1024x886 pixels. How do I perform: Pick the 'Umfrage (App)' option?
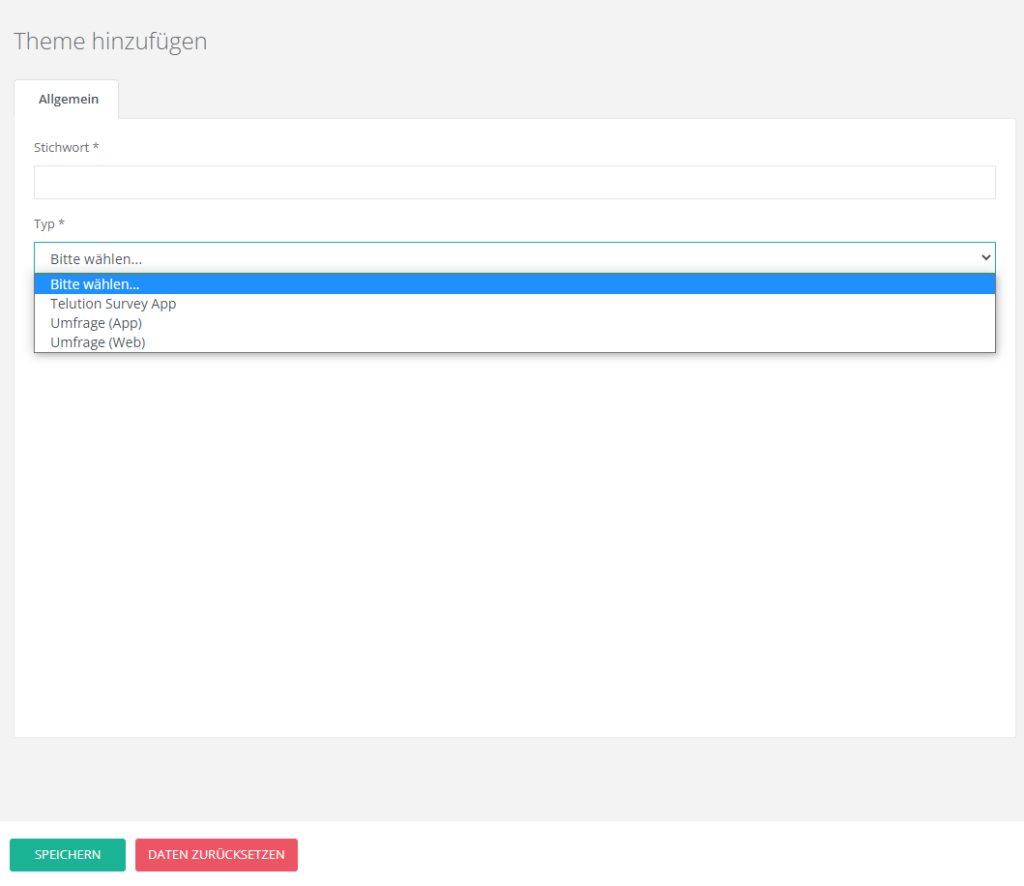coord(96,323)
